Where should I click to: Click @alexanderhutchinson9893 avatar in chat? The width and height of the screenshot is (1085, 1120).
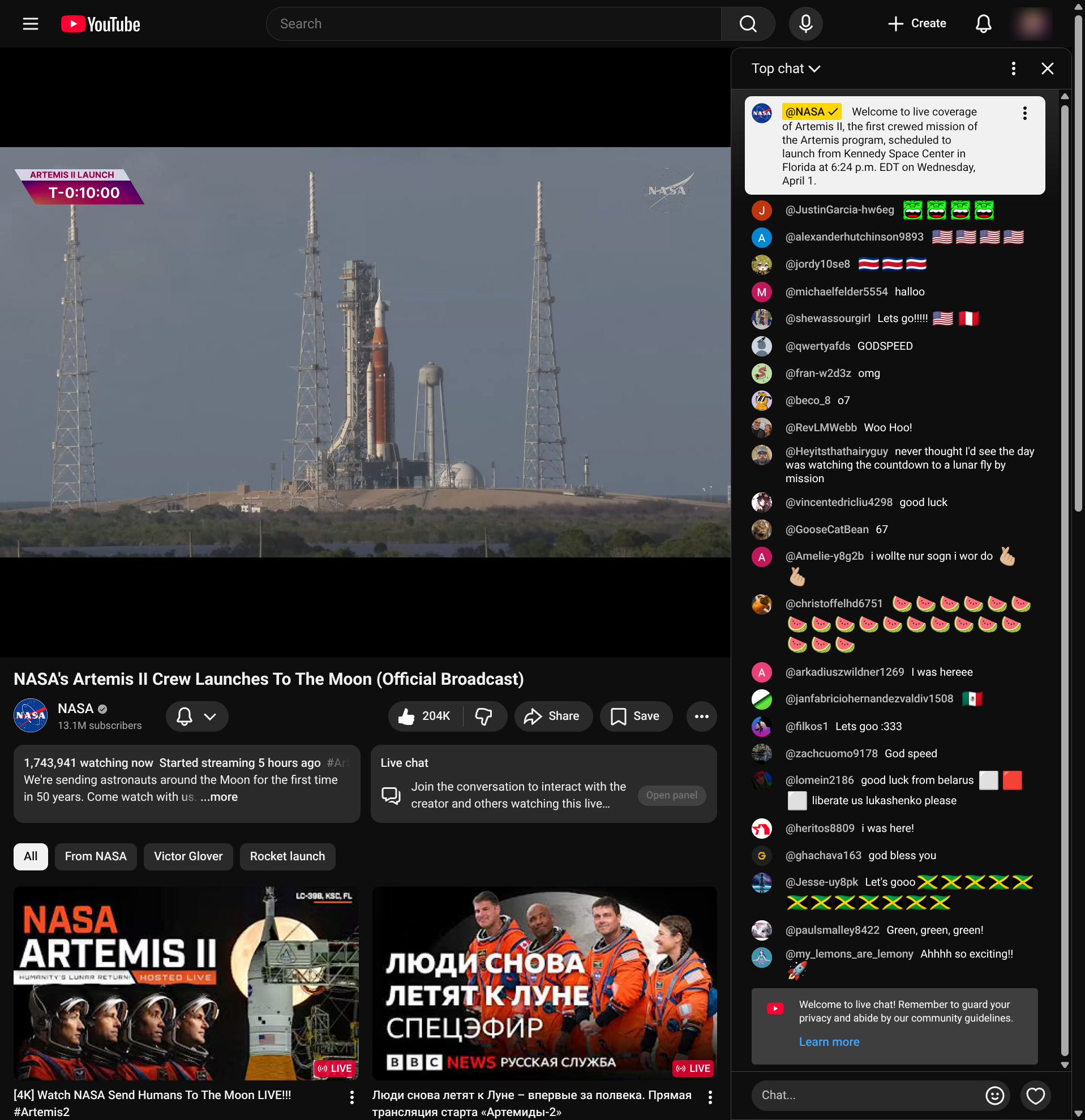coord(762,238)
